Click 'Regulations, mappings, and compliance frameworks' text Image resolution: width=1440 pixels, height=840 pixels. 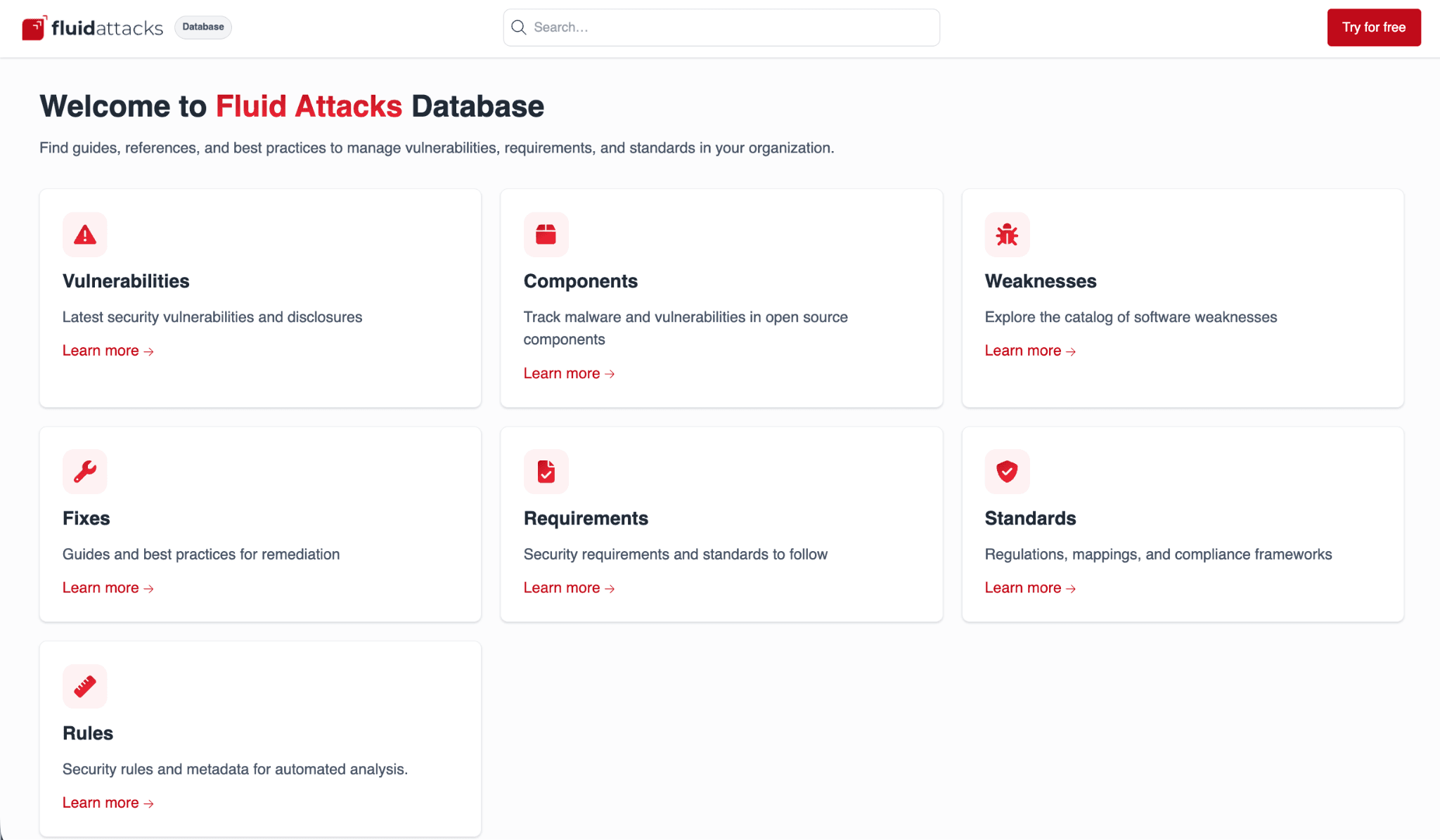1158,555
